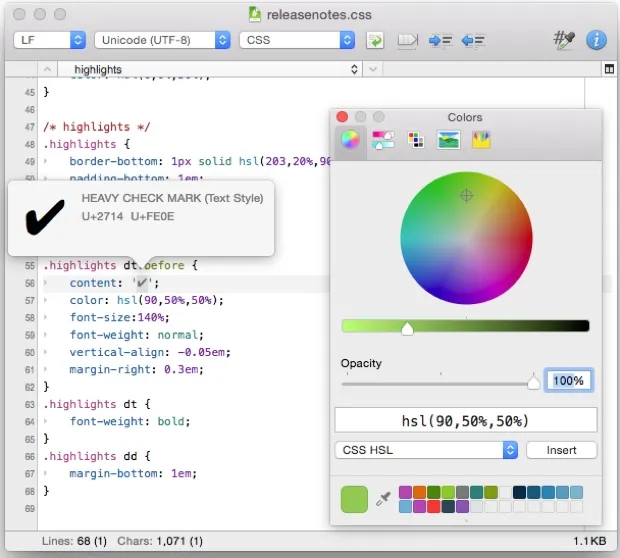This screenshot has width=620, height=558.
Task: Select the orange saved color swatch
Action: (x=419, y=492)
